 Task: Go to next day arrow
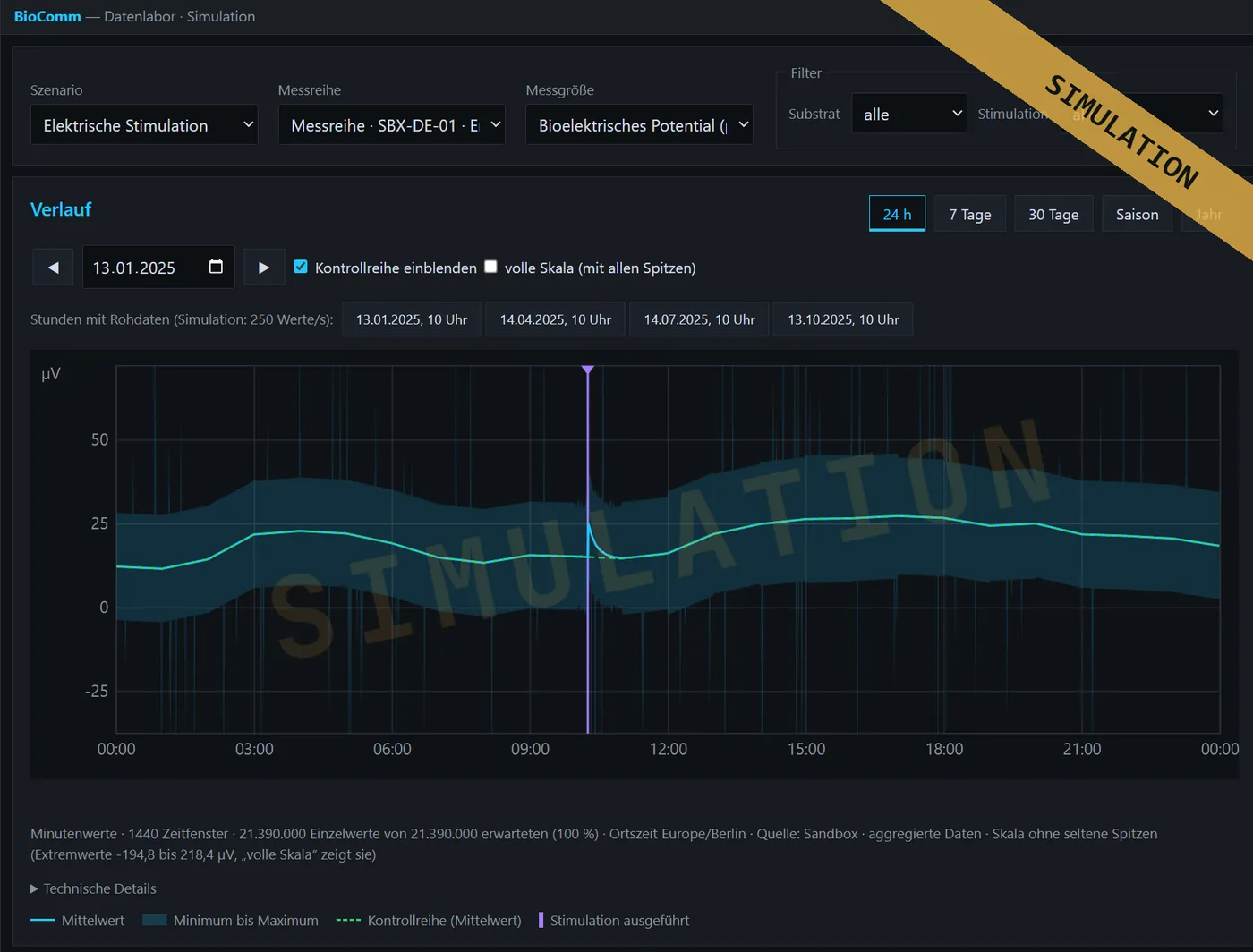click(x=263, y=268)
